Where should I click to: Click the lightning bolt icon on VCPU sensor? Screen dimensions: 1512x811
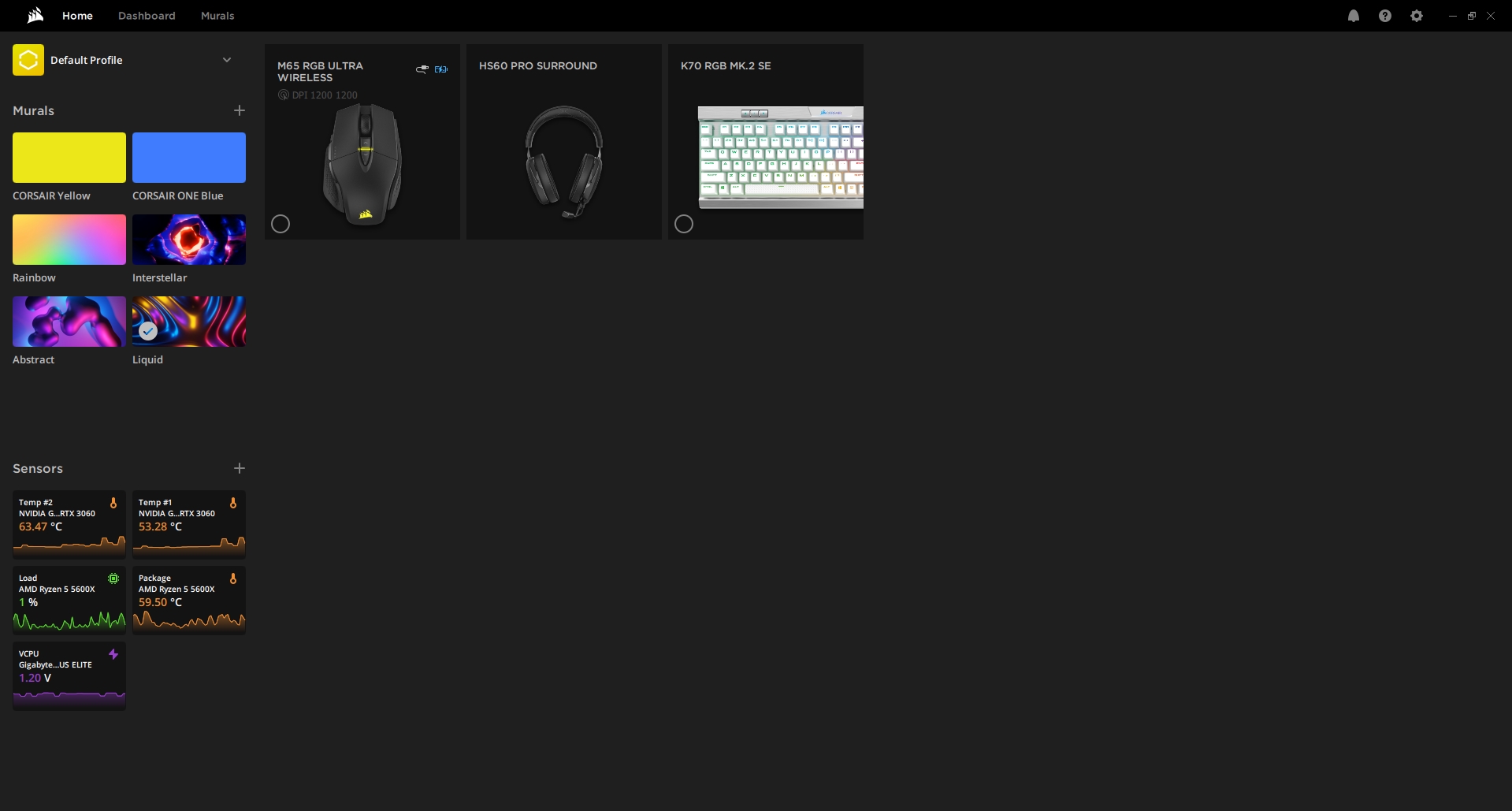click(113, 654)
